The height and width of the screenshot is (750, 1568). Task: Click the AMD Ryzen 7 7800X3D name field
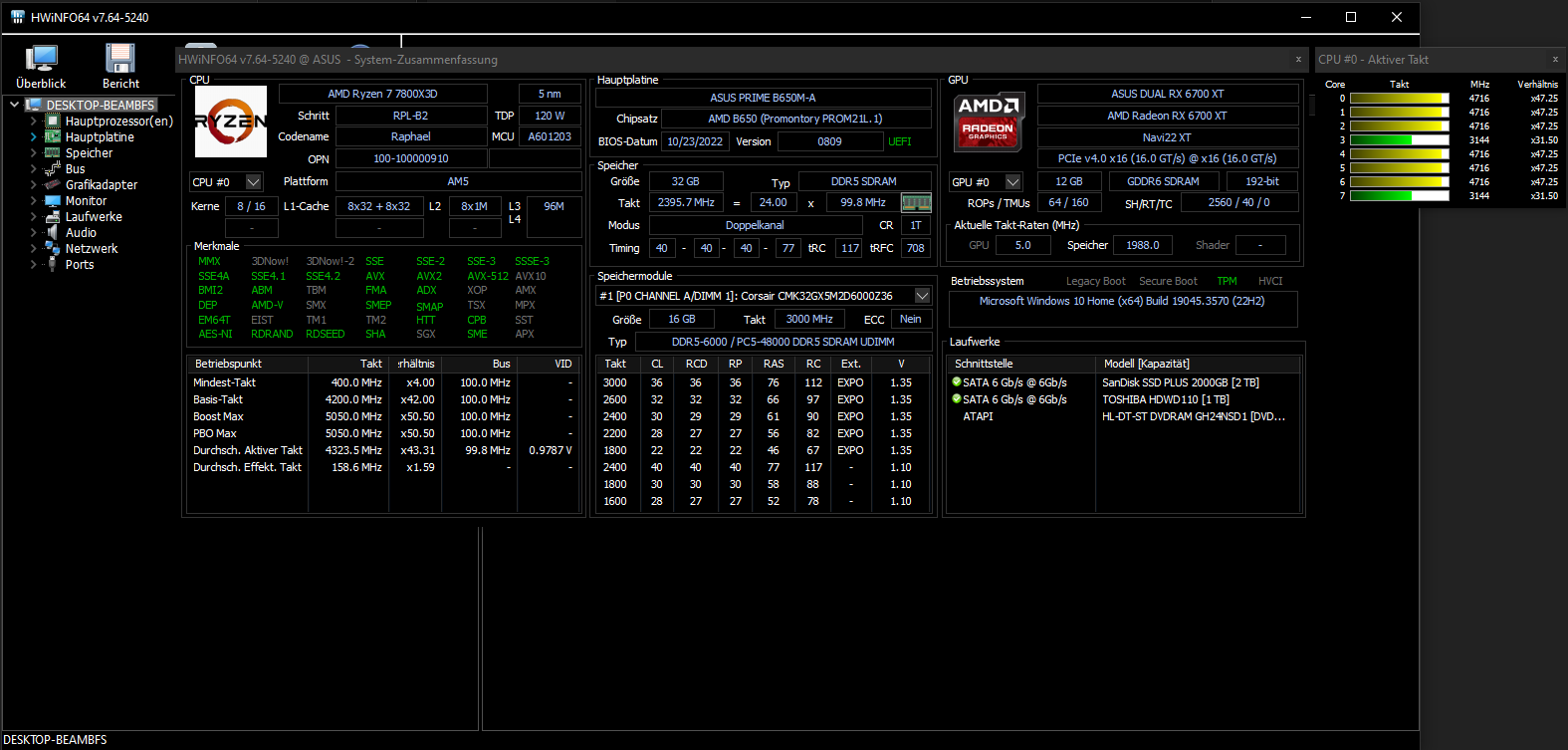coord(382,94)
